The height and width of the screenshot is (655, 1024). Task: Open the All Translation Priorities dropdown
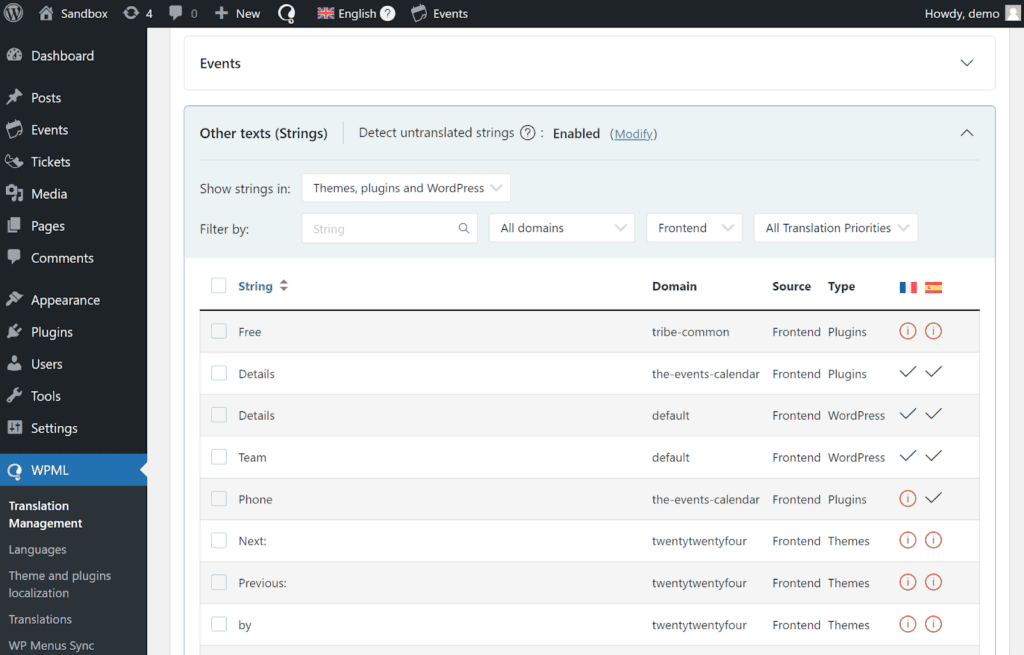coord(835,228)
